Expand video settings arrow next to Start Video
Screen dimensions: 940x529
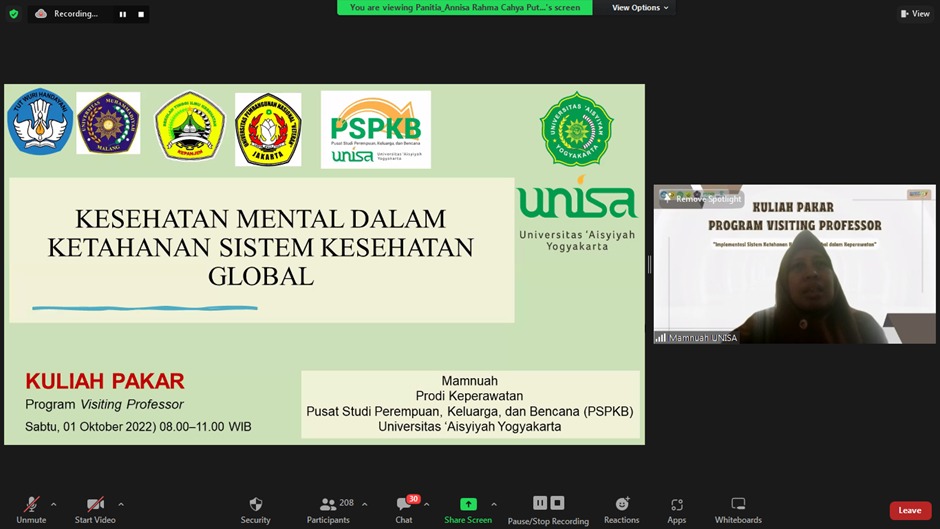pyautogui.click(x=121, y=504)
